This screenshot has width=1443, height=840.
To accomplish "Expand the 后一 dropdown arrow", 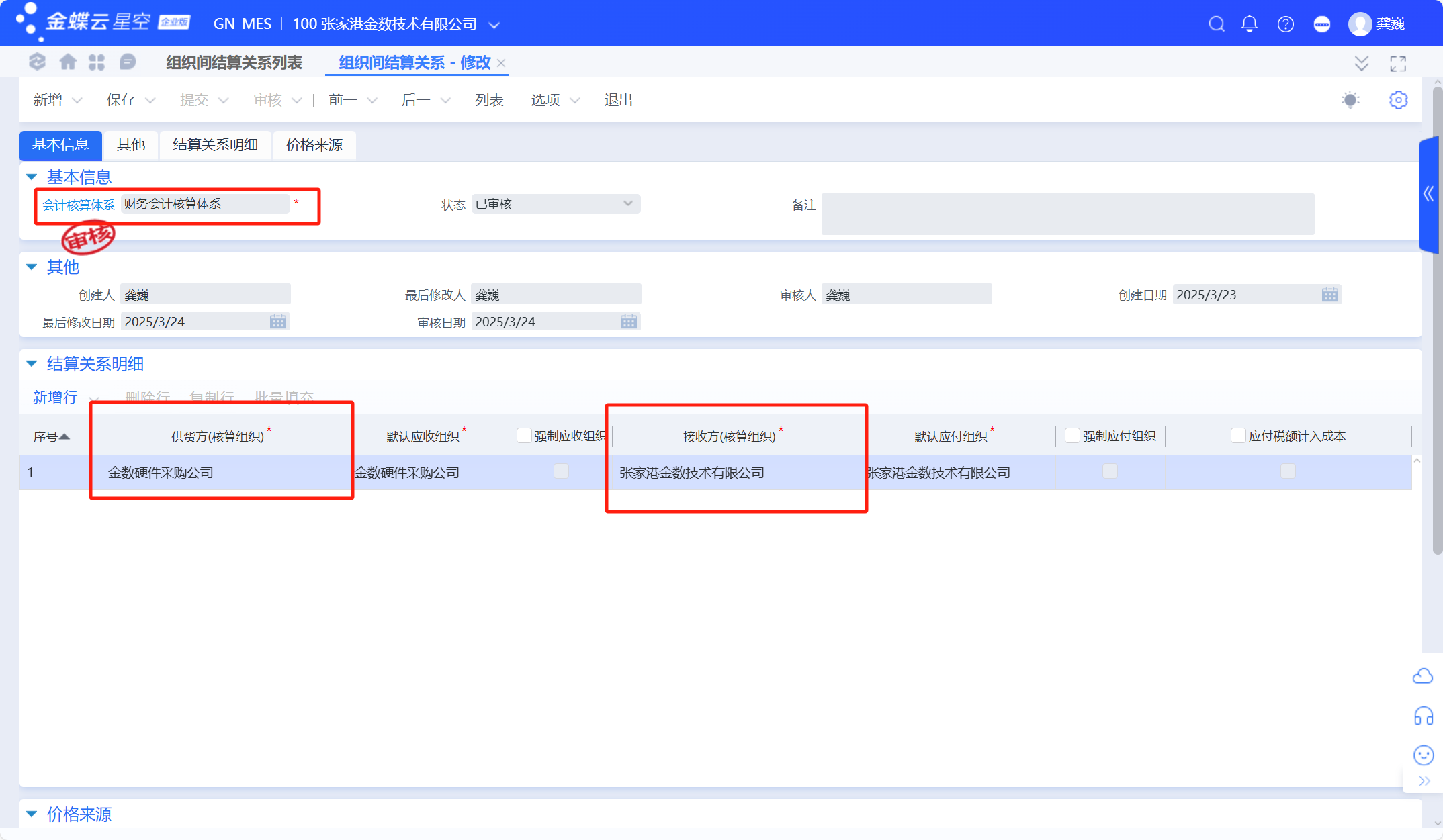I will click(445, 101).
